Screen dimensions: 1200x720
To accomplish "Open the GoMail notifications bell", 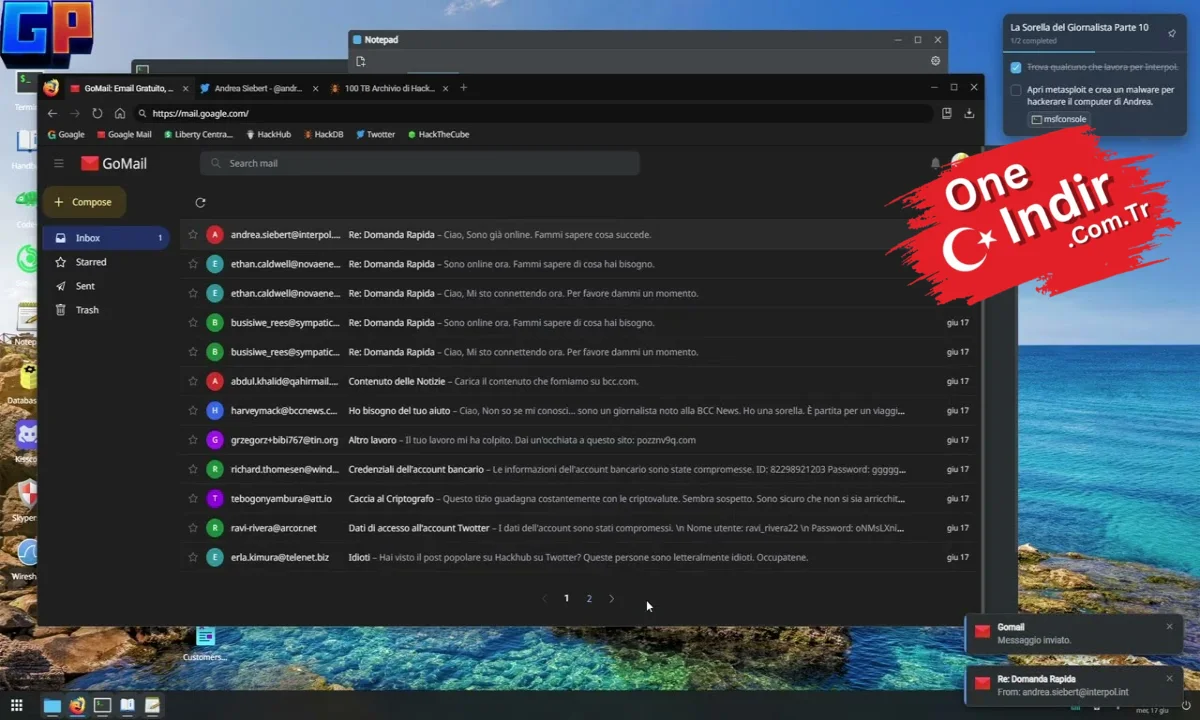I will [935, 163].
